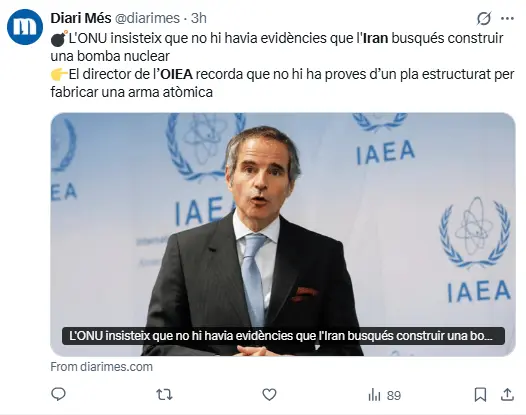Image resolution: width=526 pixels, height=415 pixels.
Task: Follow the 'From diarimes.com' source link
Action: [102, 367]
